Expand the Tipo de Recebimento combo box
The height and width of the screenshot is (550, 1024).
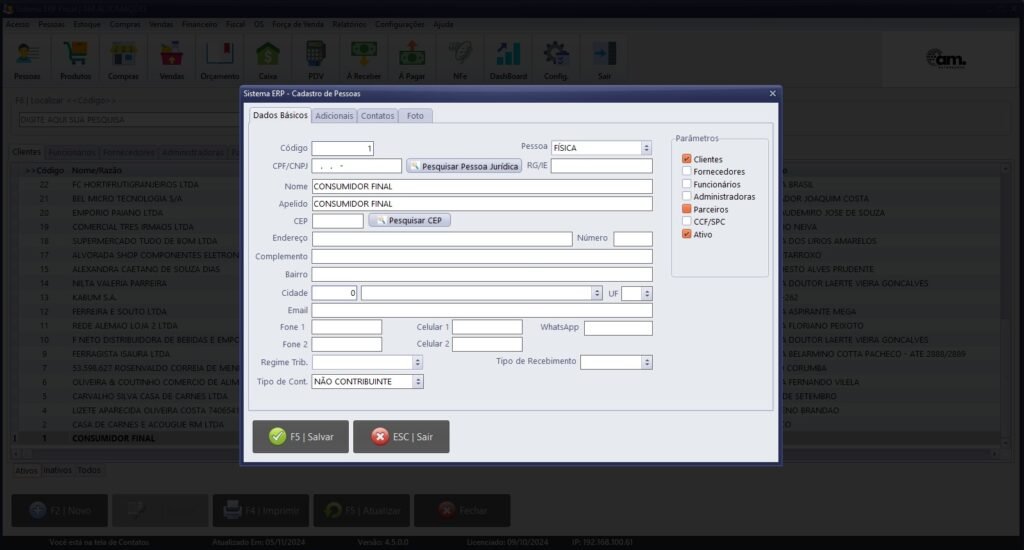647,362
